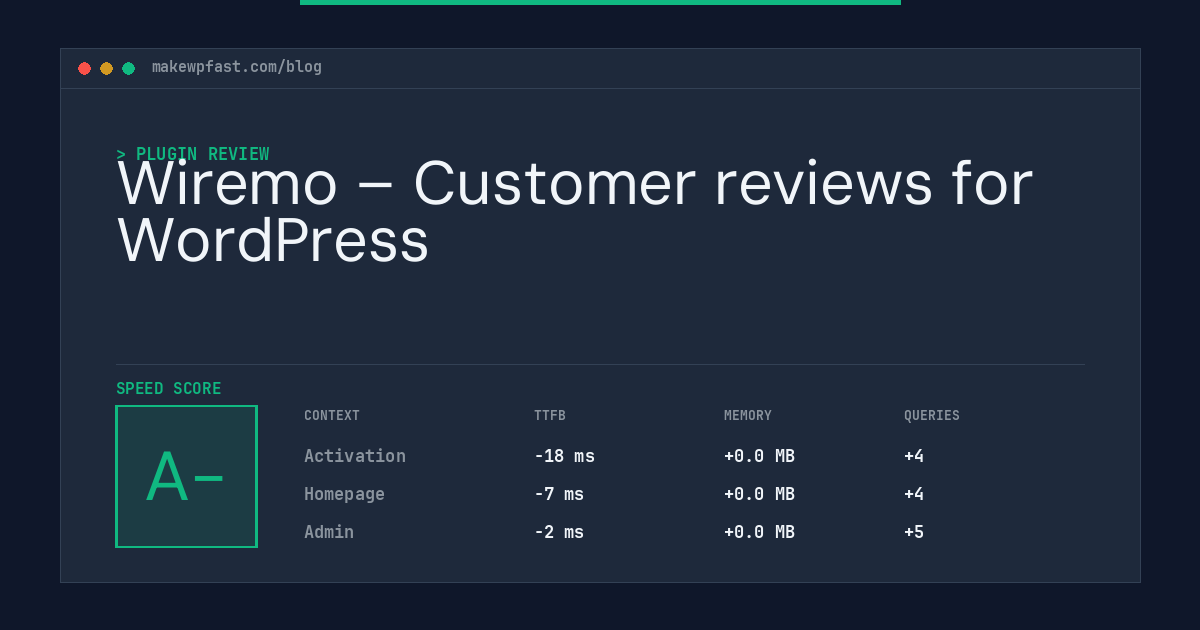
Task: Select the '> PLUGIN REVIEW' label
Action: [x=193, y=154]
